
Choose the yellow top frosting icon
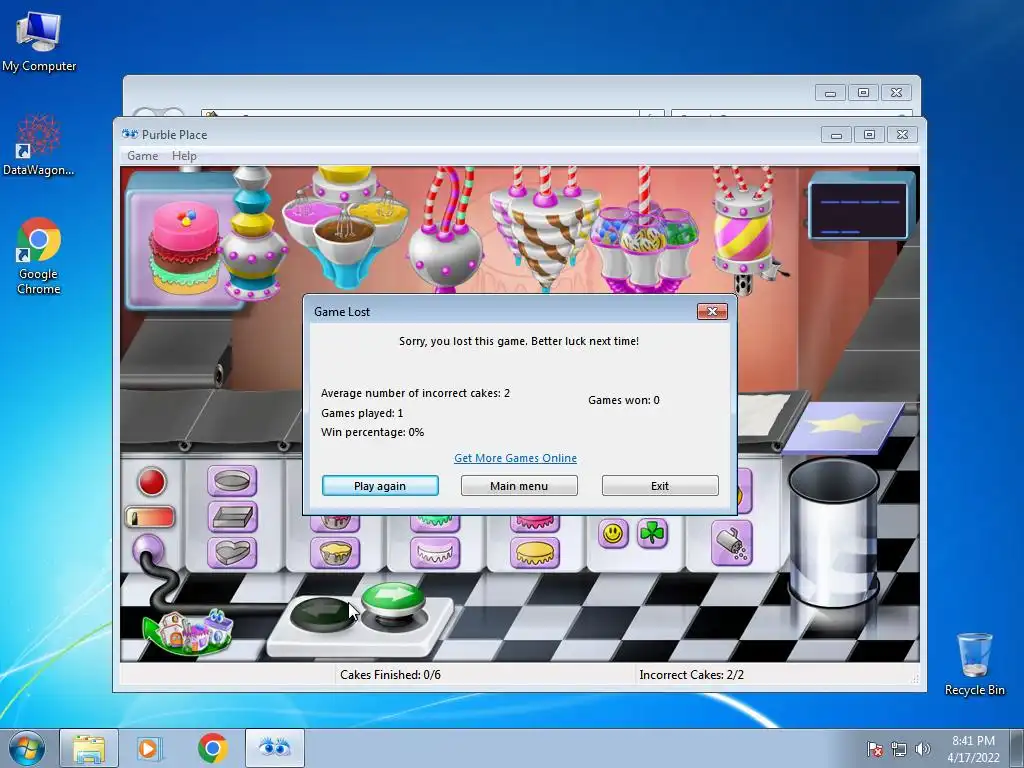tap(535, 553)
